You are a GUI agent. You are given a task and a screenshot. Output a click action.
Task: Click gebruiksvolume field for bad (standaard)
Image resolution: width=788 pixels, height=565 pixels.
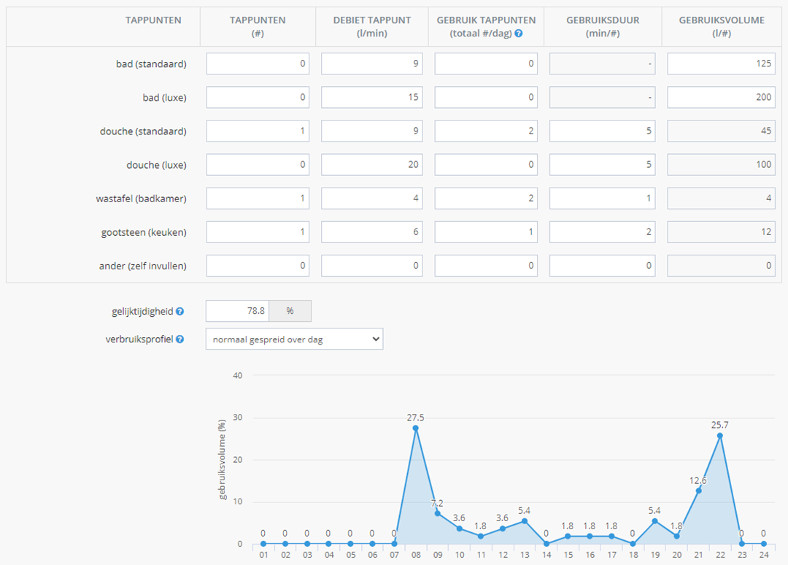(x=721, y=64)
